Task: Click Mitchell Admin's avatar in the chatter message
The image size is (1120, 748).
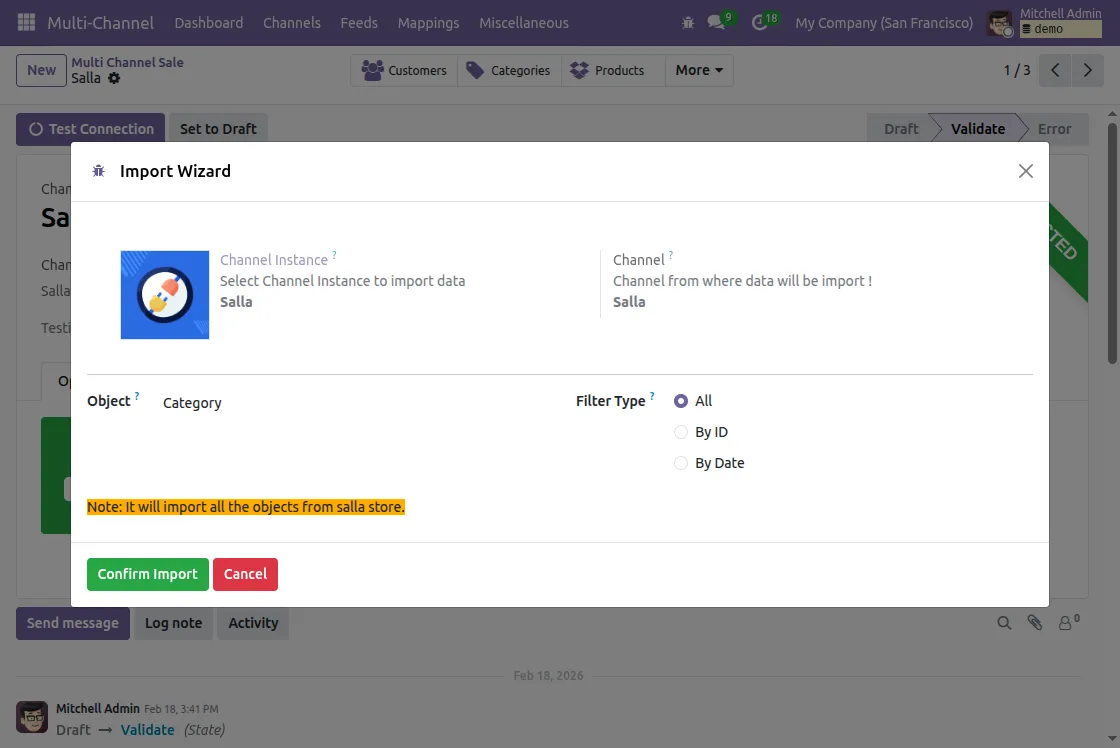Action: 32,717
